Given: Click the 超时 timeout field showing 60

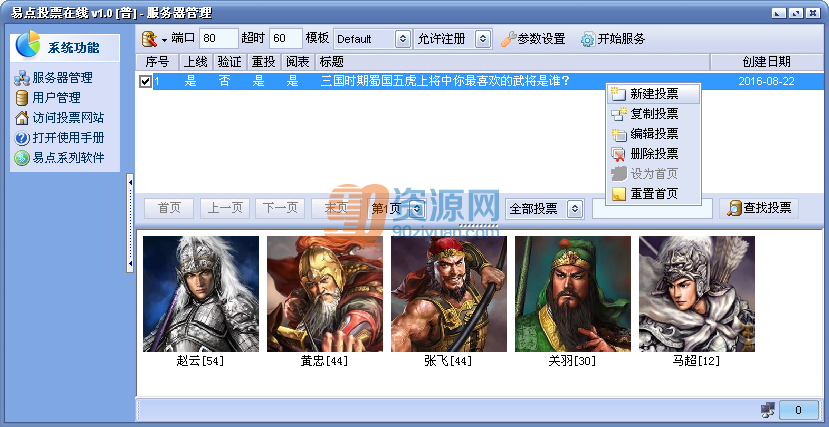Looking at the screenshot, I should (x=285, y=39).
